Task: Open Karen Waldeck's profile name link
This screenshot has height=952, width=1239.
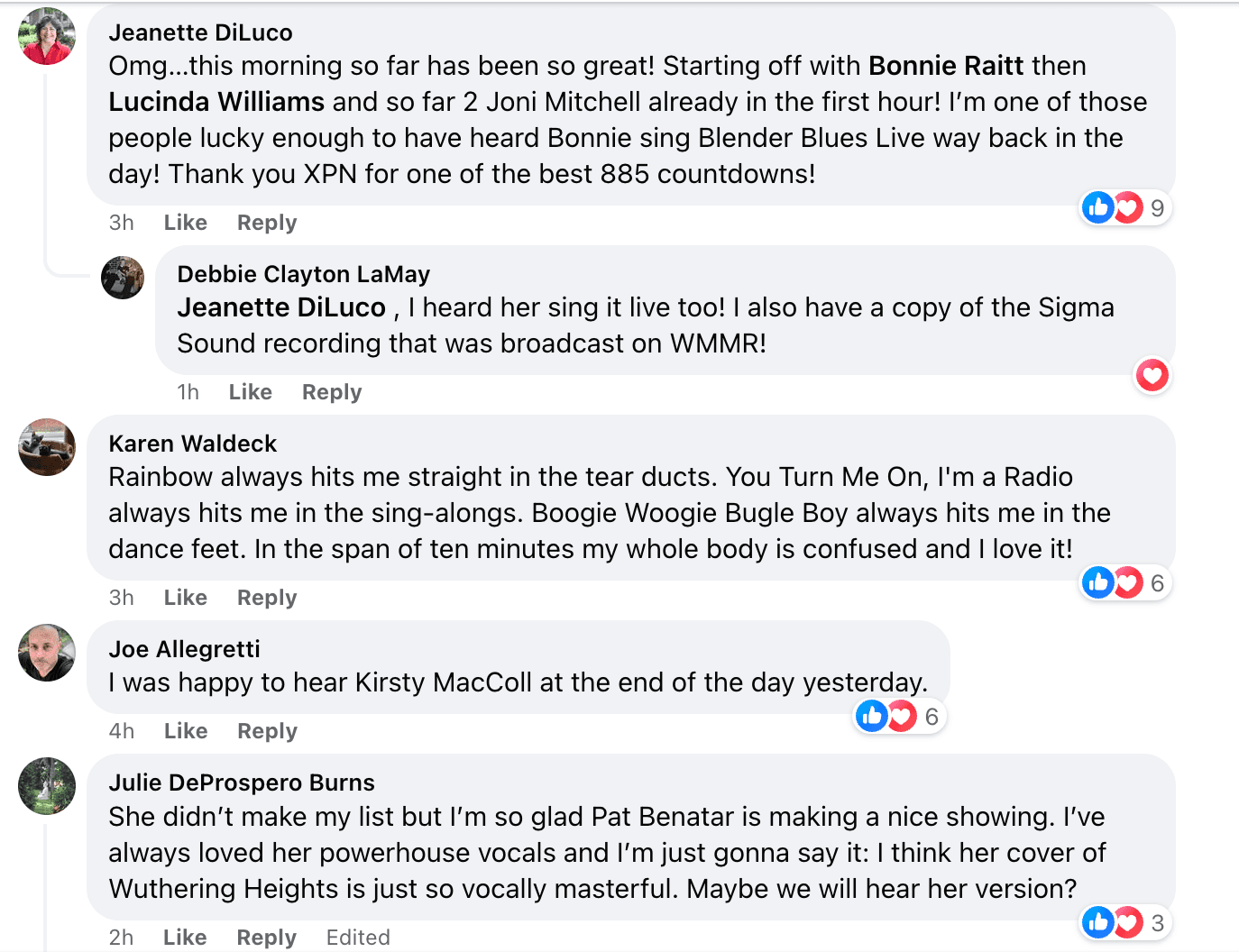Action: 193,444
